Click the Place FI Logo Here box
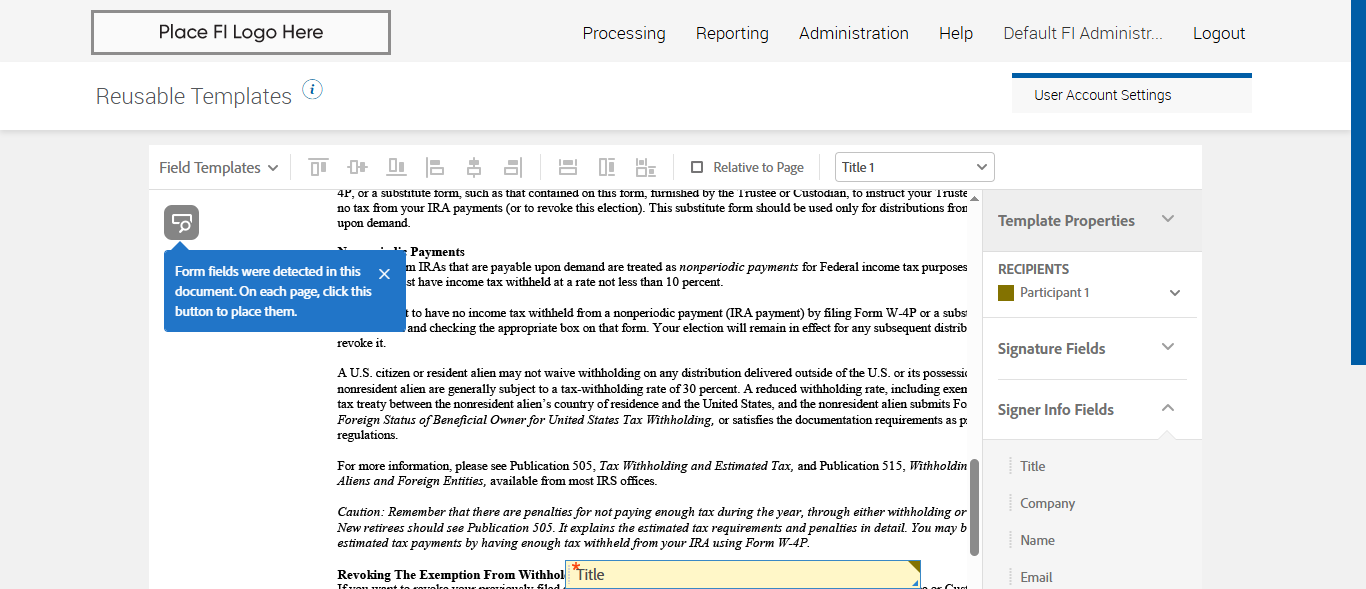Screen dimensions: 1366x589 click(241, 32)
